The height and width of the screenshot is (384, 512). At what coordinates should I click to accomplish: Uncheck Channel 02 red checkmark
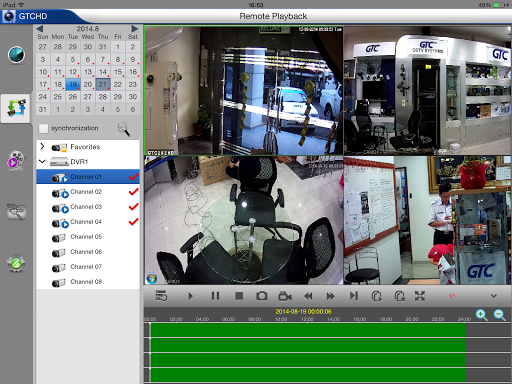tap(133, 192)
